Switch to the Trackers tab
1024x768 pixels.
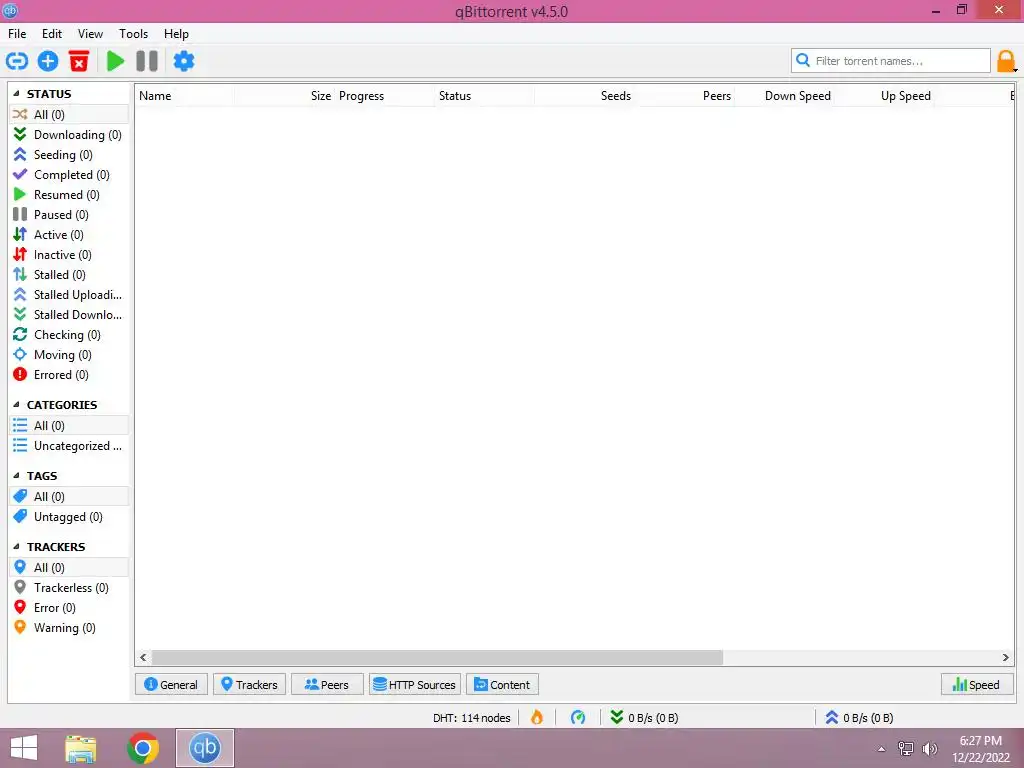click(x=249, y=684)
